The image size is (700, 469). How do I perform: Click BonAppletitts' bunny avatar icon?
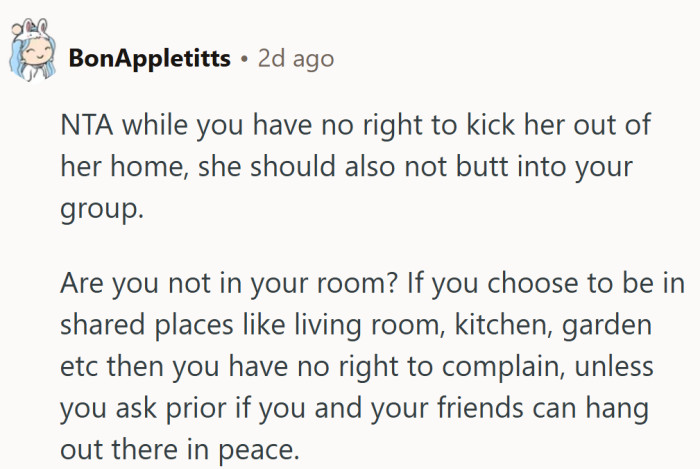30,56
